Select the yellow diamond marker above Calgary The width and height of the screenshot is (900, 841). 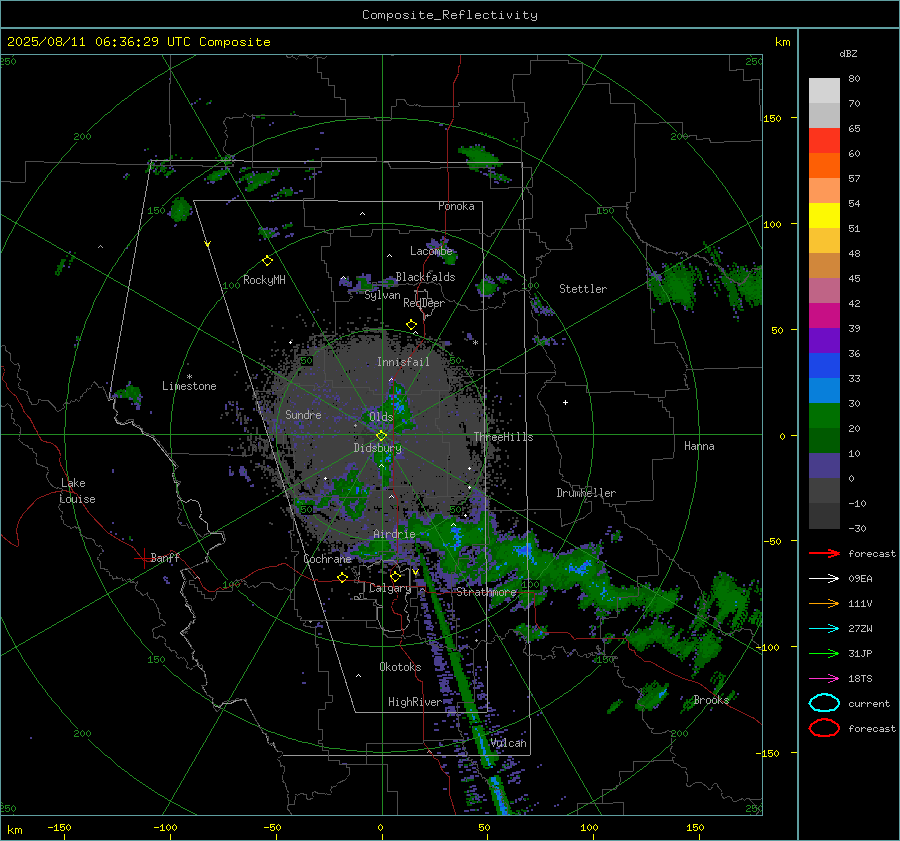395,576
